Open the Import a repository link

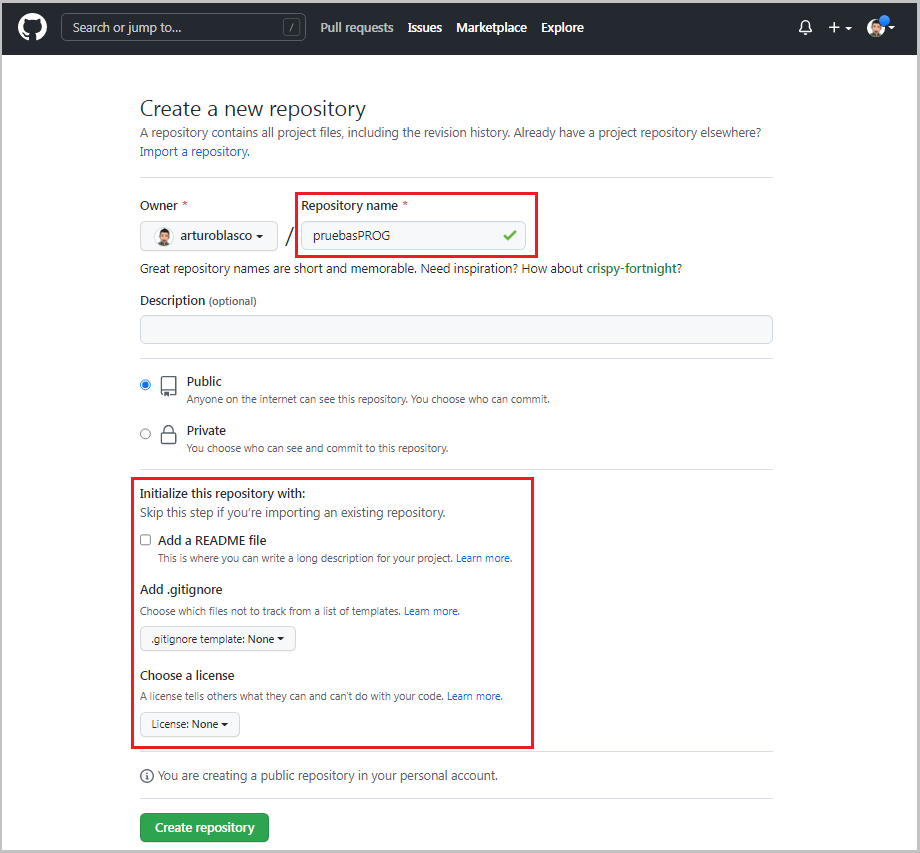193,151
